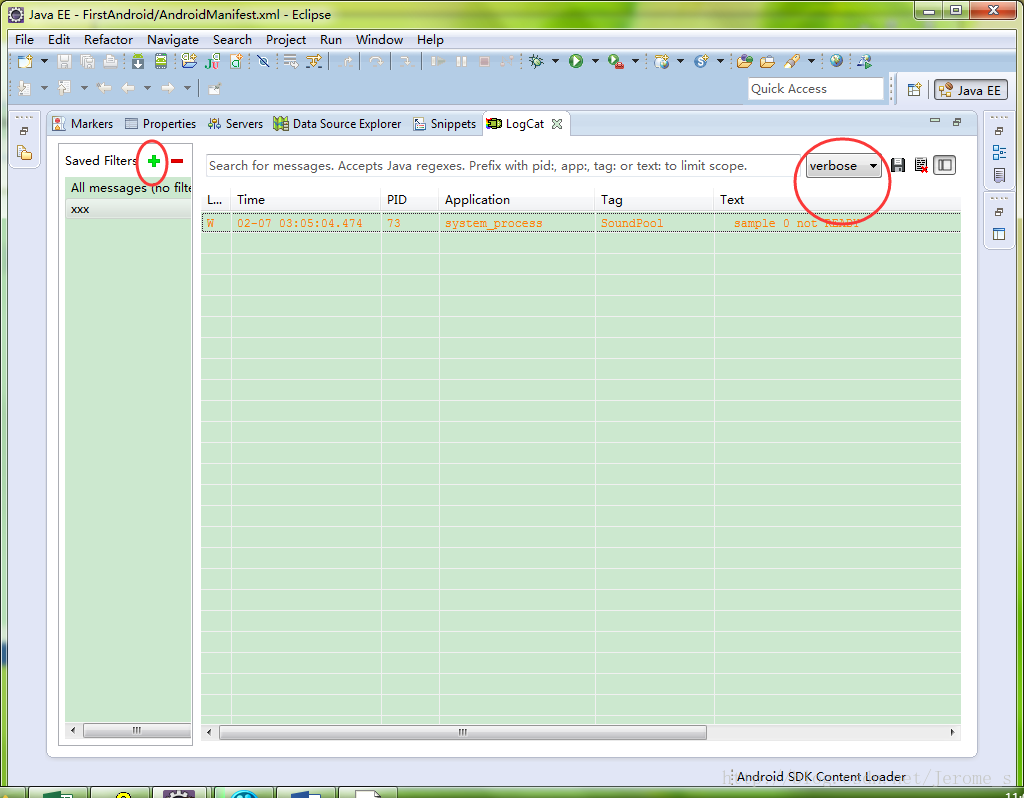The image size is (1024, 798).
Task: Click the Quick Access field
Action: tap(816, 89)
